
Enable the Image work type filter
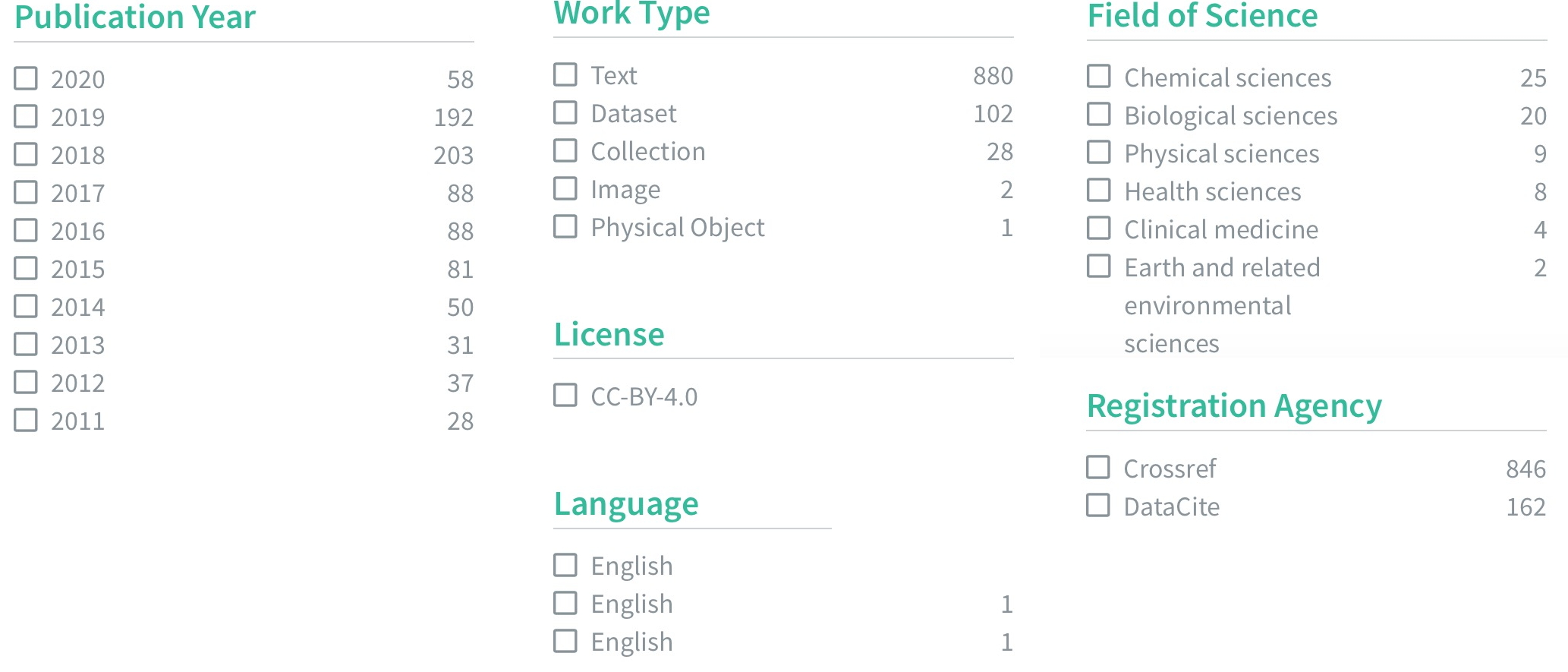pyautogui.click(x=565, y=188)
